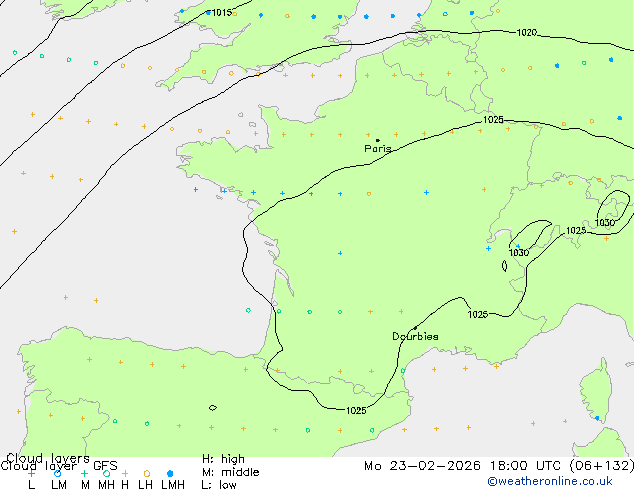This screenshot has height=490, width=634.
Task: Click the orange plus legend symbol above H
Action: click(x=125, y=473)
